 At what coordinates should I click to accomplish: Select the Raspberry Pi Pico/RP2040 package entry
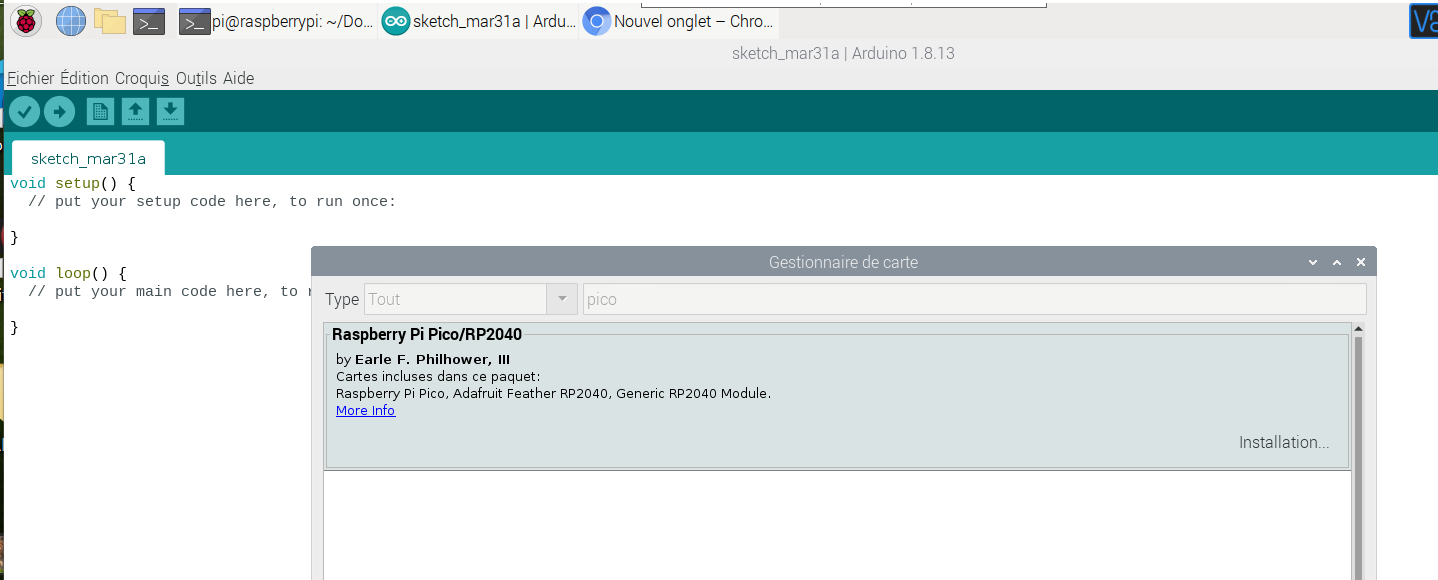(x=837, y=396)
